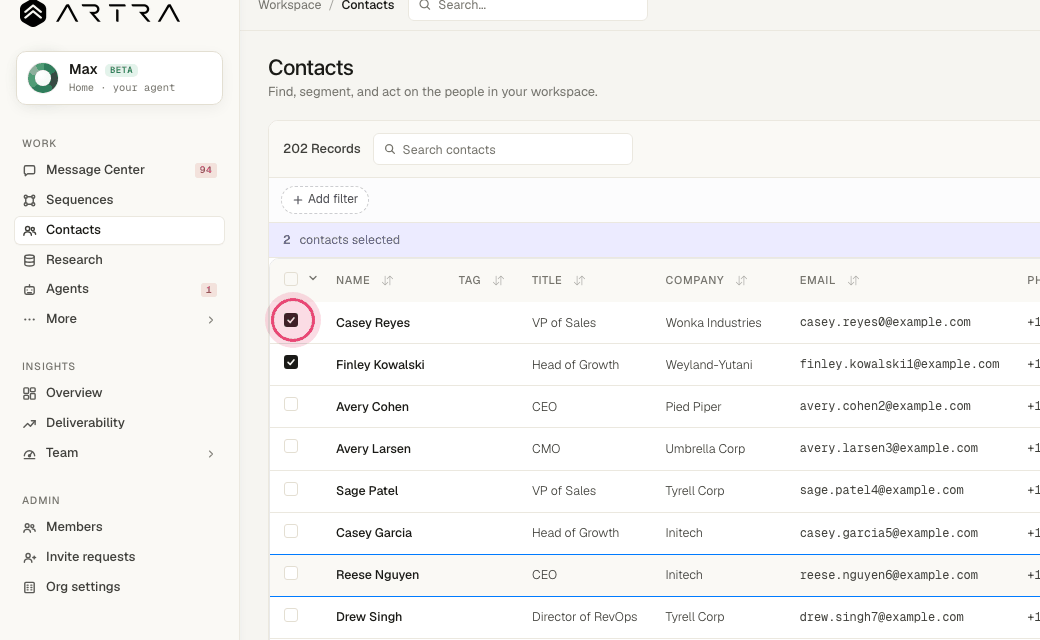Image resolution: width=1040 pixels, height=640 pixels.
Task: Sort by Title column arrows icon
Action: [580, 281]
